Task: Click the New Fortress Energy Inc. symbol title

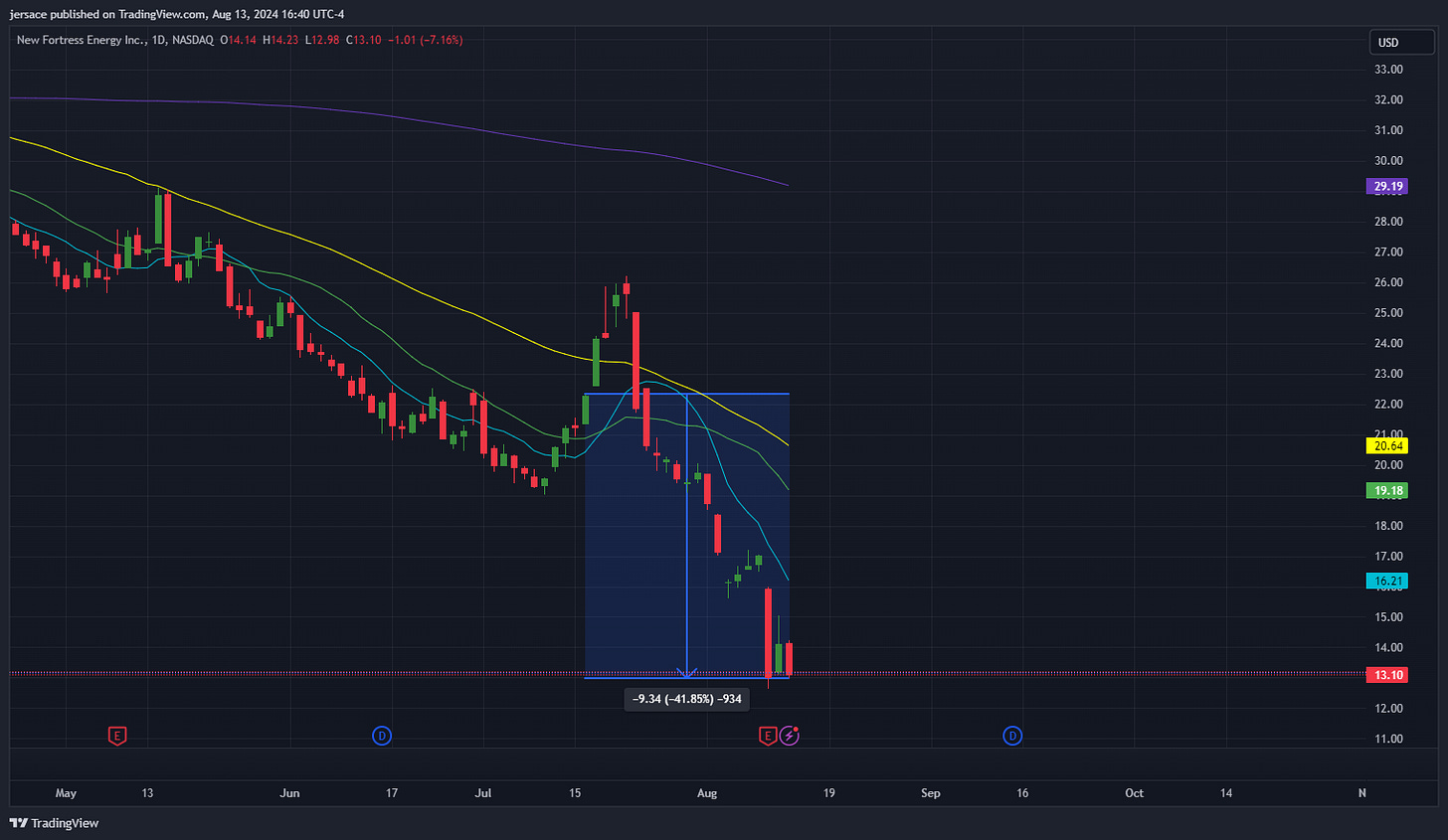Action: (x=80, y=40)
